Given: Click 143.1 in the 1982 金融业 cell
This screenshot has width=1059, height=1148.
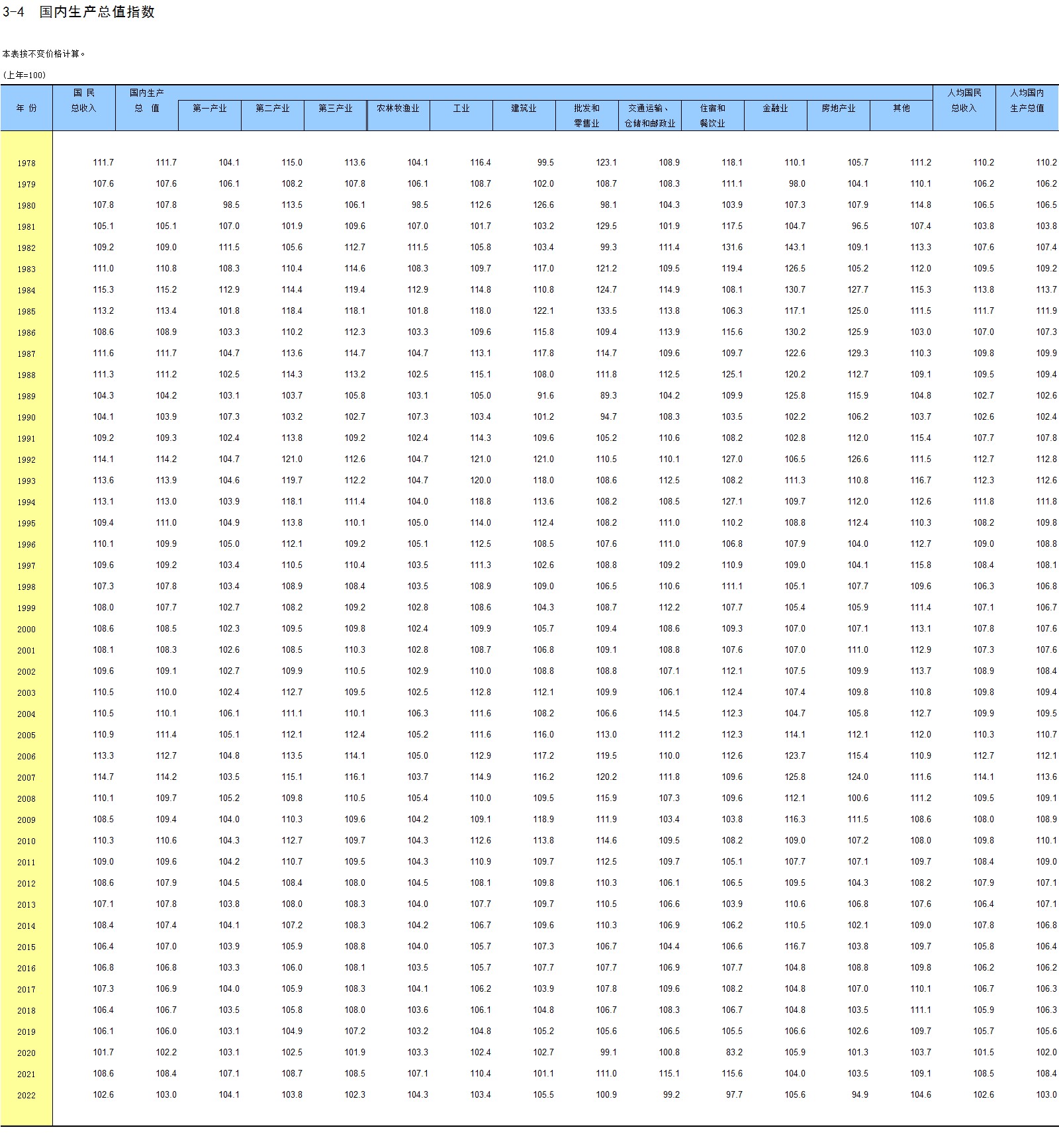Looking at the screenshot, I should (x=795, y=248).
